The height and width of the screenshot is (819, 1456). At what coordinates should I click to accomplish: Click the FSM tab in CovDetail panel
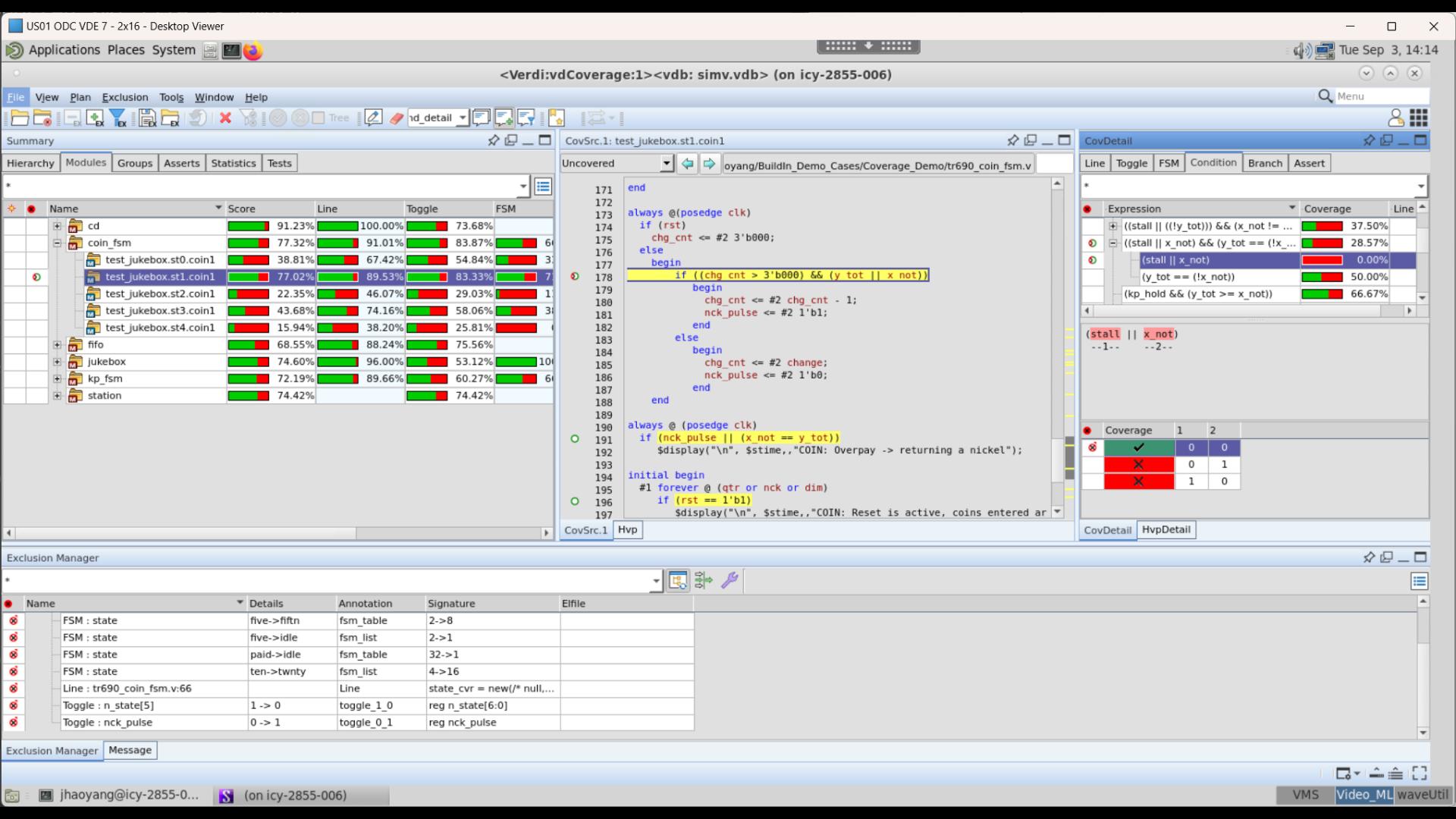tap(1168, 163)
